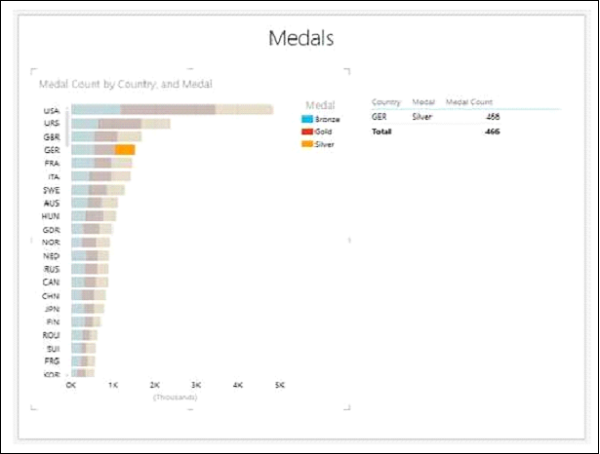Click the Medals report title
Image resolution: width=600 pixels, height=454 pixels.
(x=301, y=38)
